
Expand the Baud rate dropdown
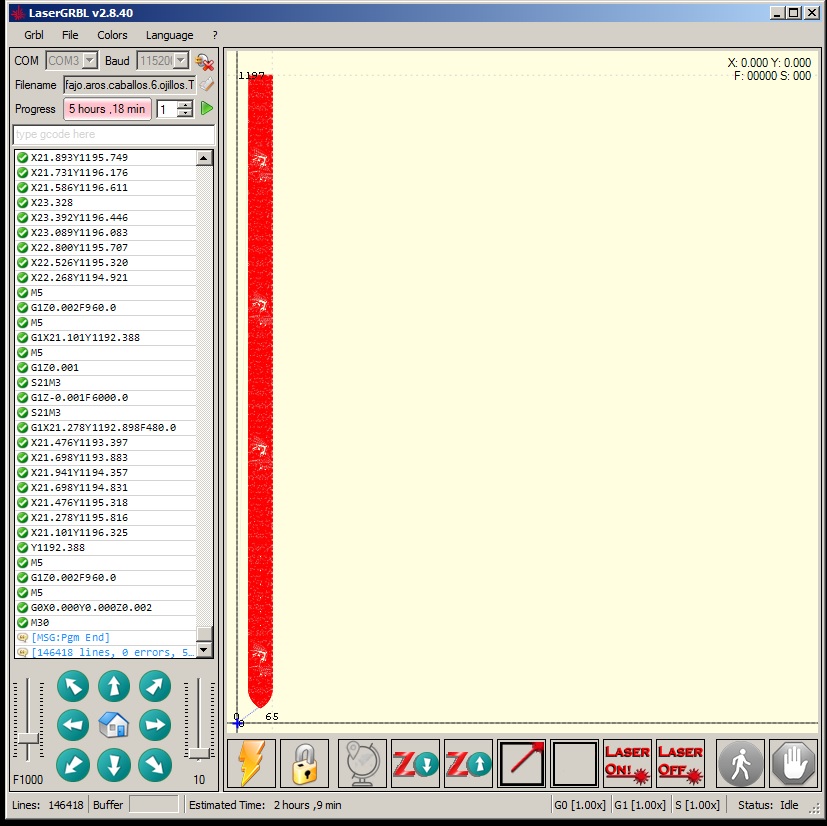tap(180, 61)
